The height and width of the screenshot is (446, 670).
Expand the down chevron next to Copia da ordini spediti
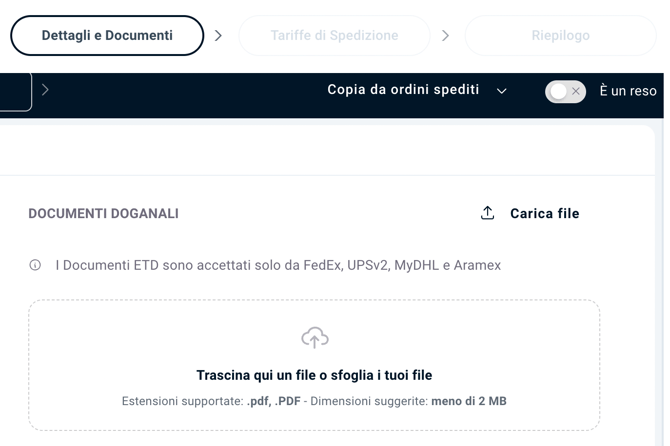click(x=502, y=91)
